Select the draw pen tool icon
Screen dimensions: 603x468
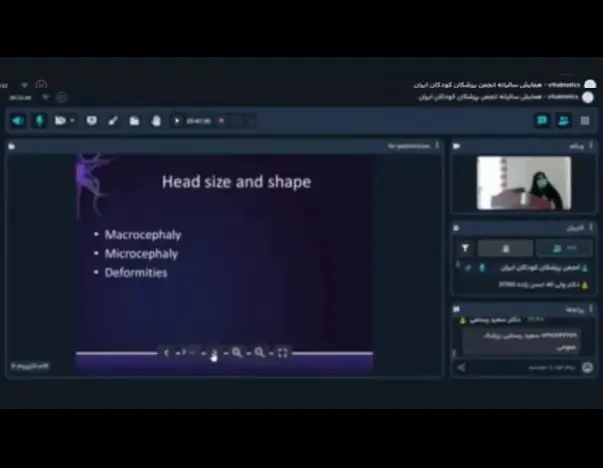pyautogui.click(x=113, y=120)
